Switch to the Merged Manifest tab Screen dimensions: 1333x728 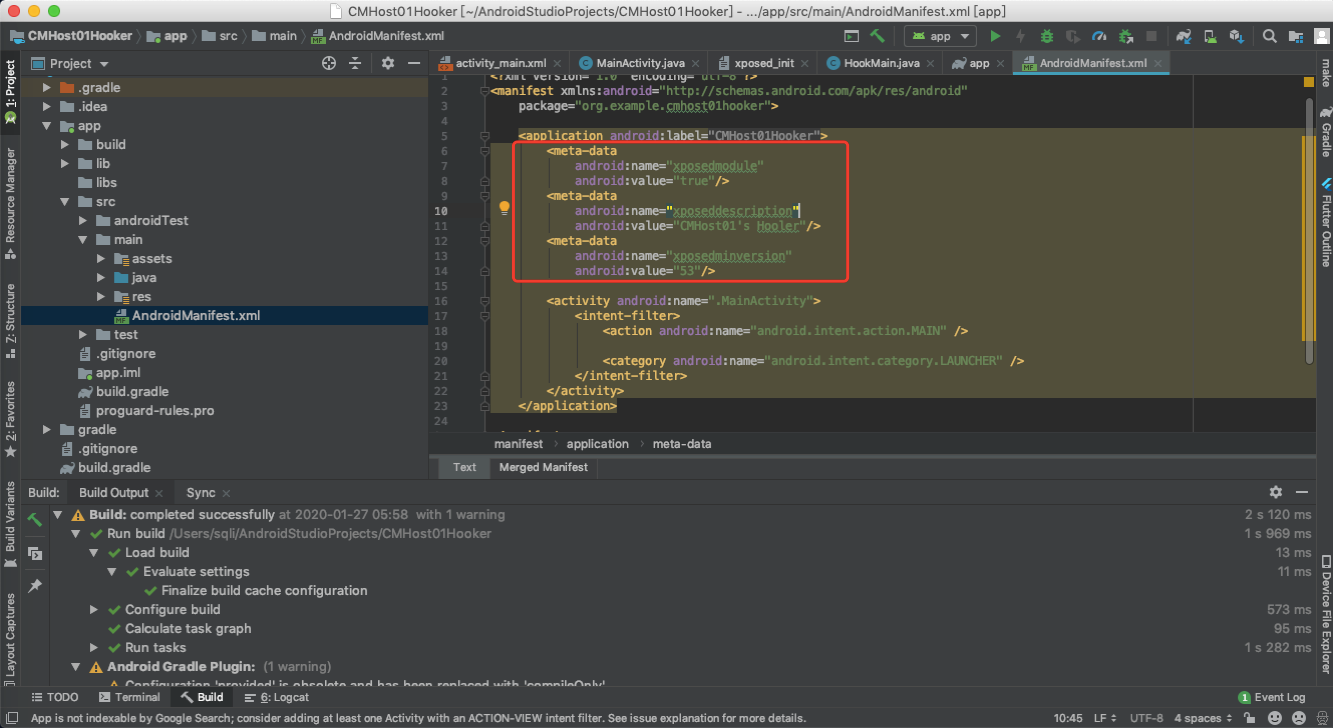pos(545,467)
